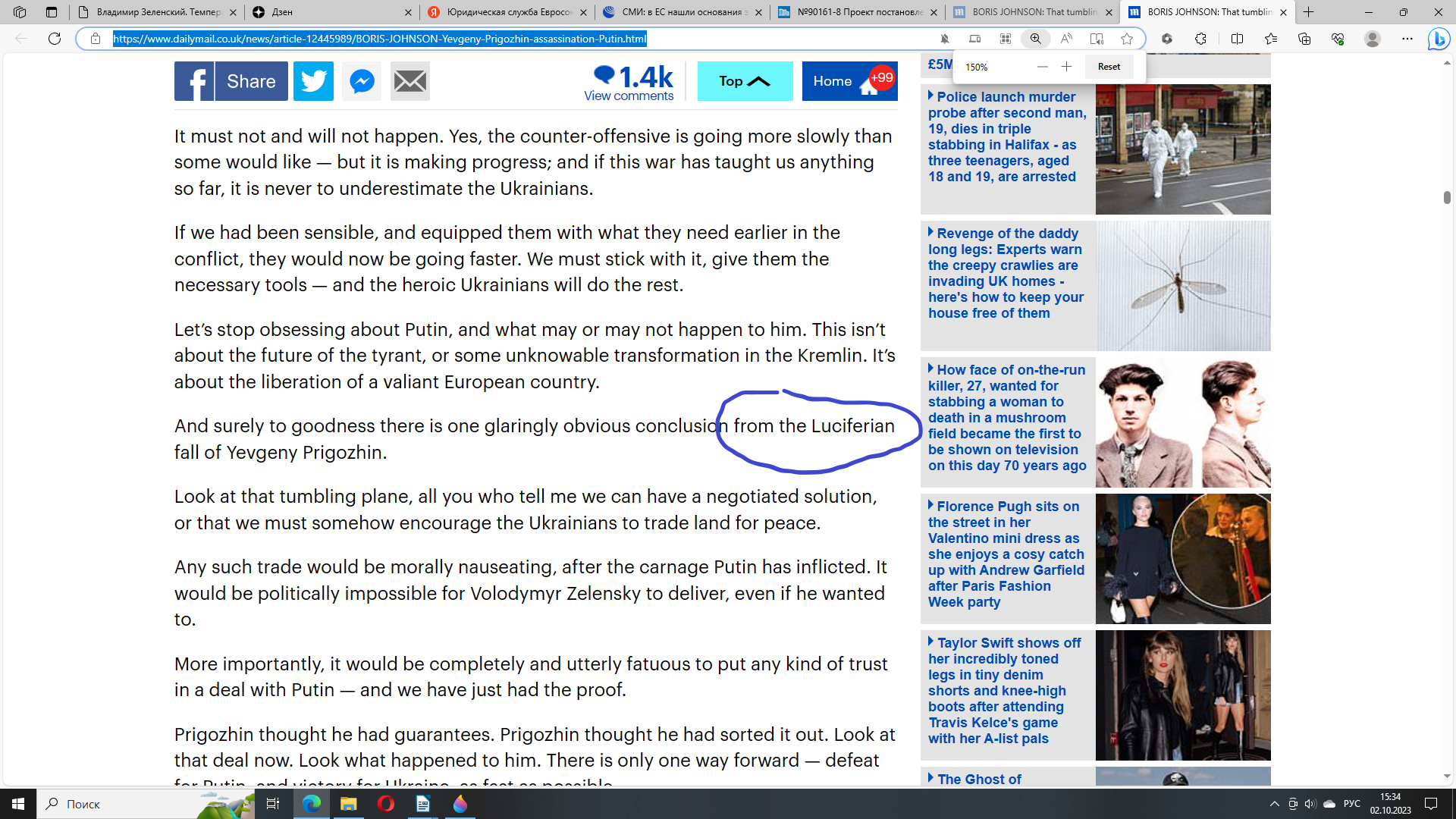Open tab actions menu icon
This screenshot has width=1456, height=819.
coord(52,12)
